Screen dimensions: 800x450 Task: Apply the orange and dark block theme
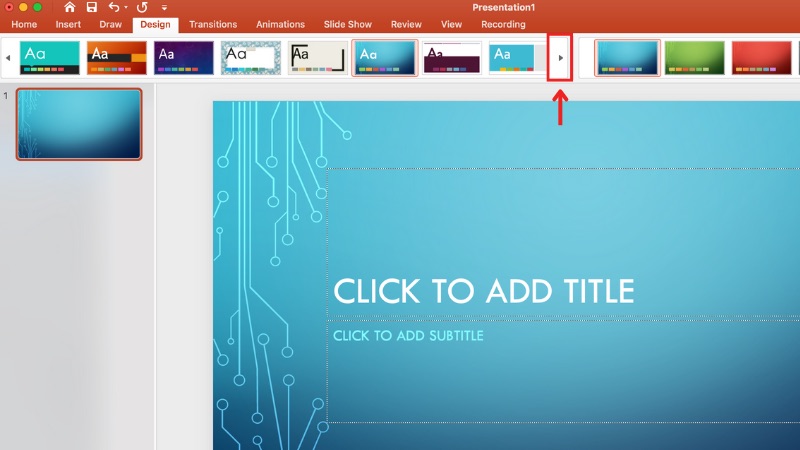[x=116, y=58]
